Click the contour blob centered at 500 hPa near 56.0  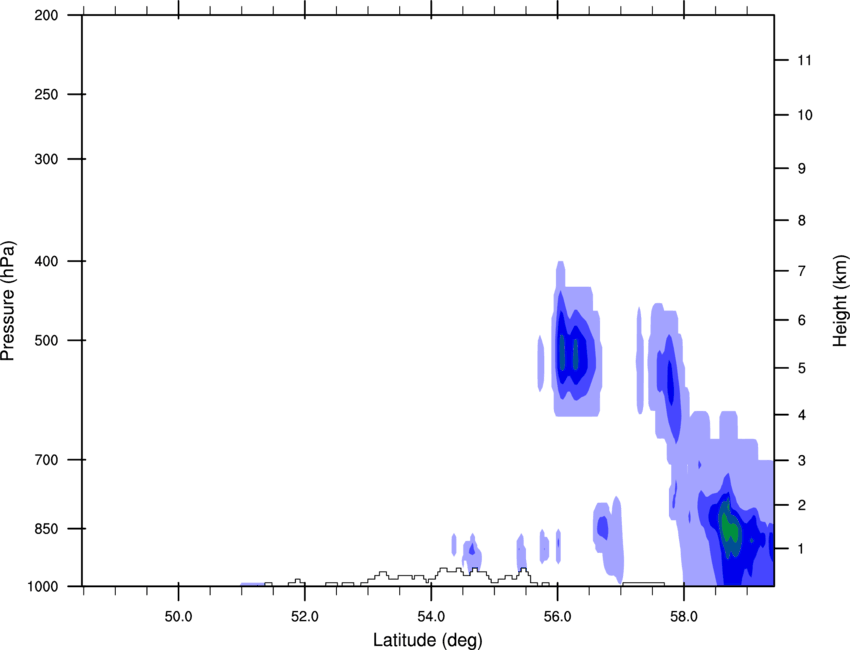[576, 339]
